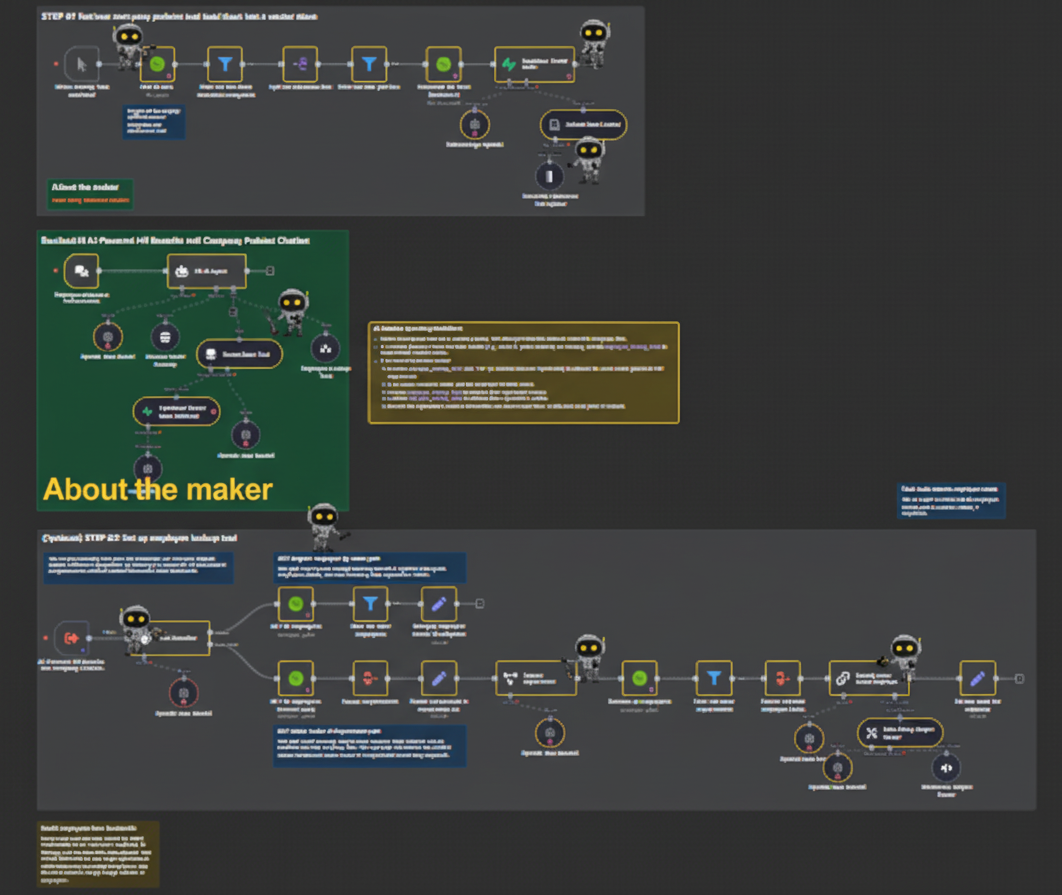This screenshot has width=1062, height=895.
Task: Click the first blue filter node in Step 01
Action: pyautogui.click(x=226, y=64)
